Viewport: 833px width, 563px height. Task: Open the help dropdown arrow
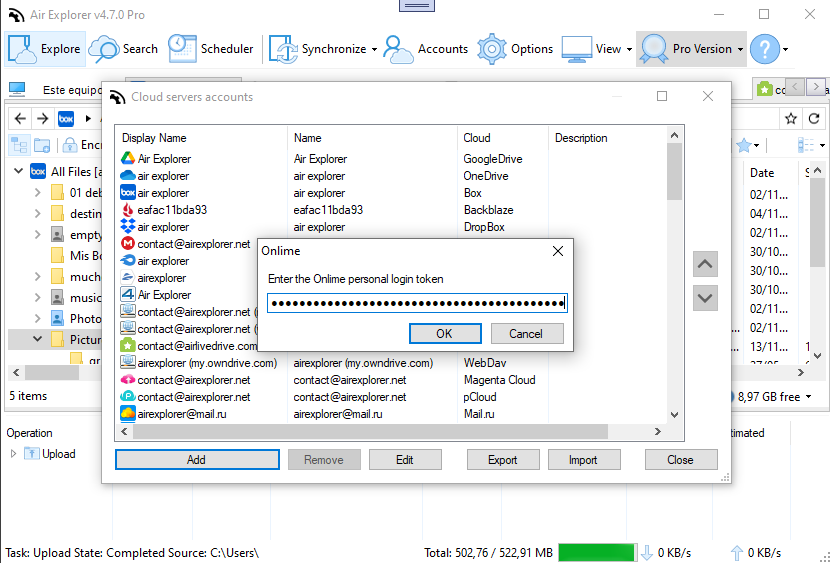tap(785, 49)
